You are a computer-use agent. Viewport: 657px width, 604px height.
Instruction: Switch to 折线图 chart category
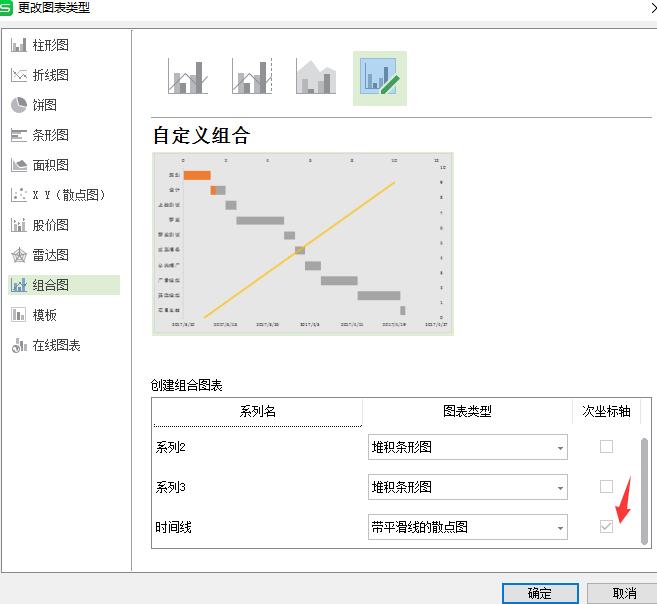point(50,75)
